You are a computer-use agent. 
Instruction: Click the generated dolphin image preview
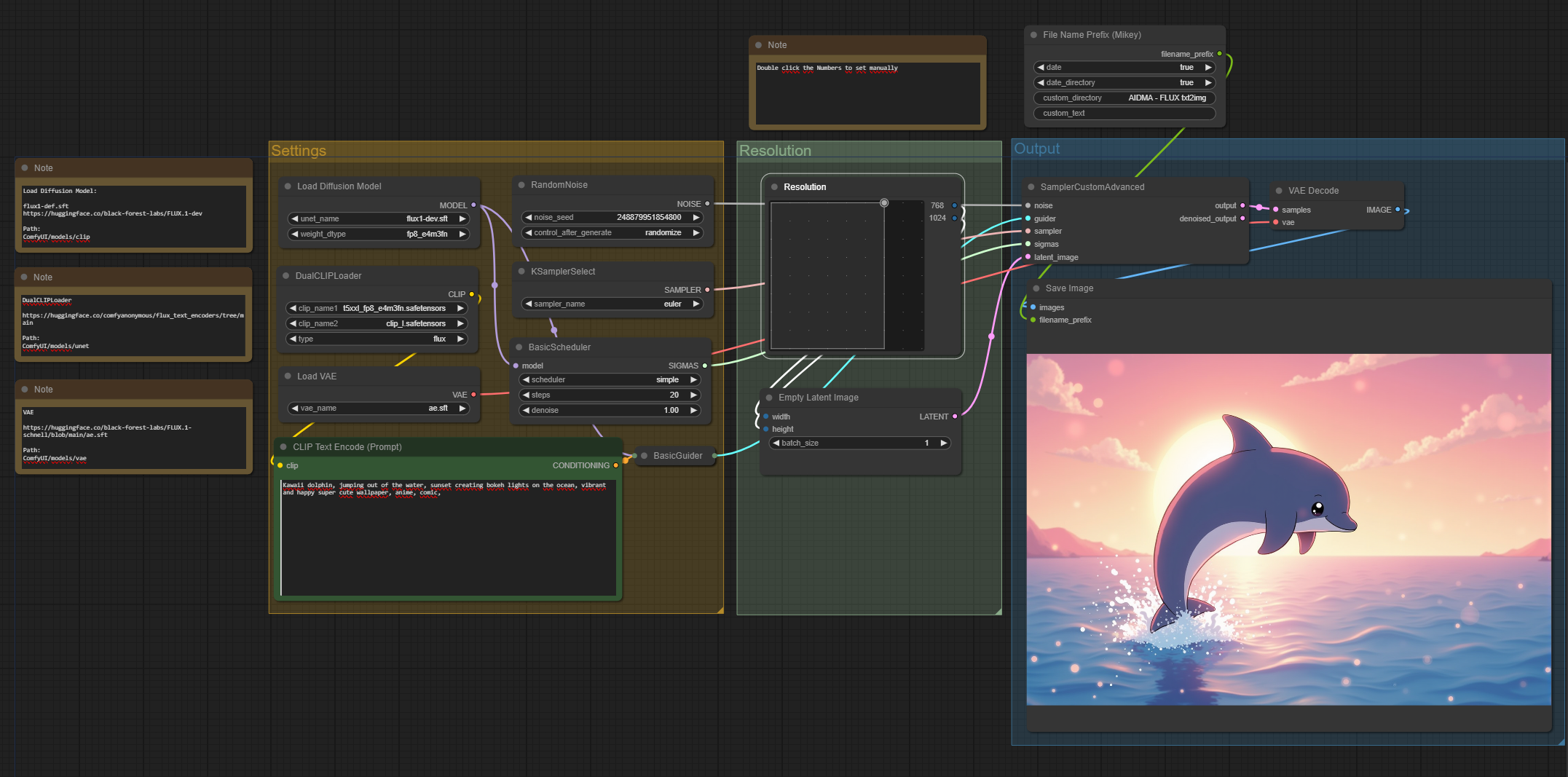(x=1288, y=529)
